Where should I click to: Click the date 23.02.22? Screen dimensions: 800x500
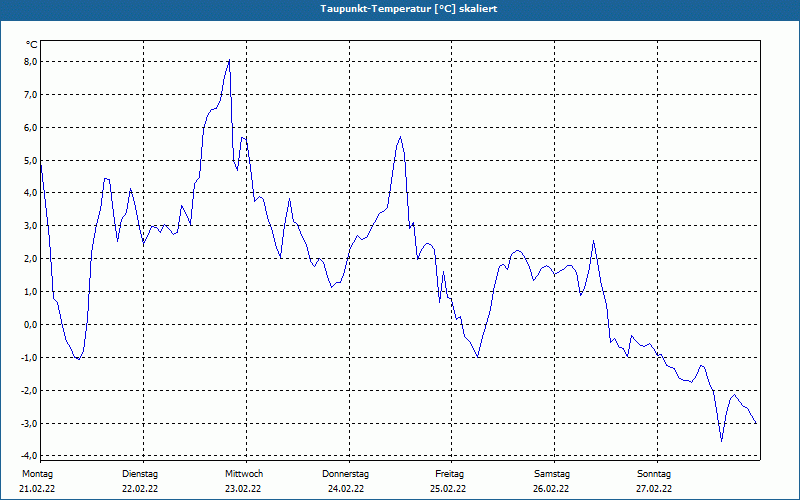click(x=243, y=489)
